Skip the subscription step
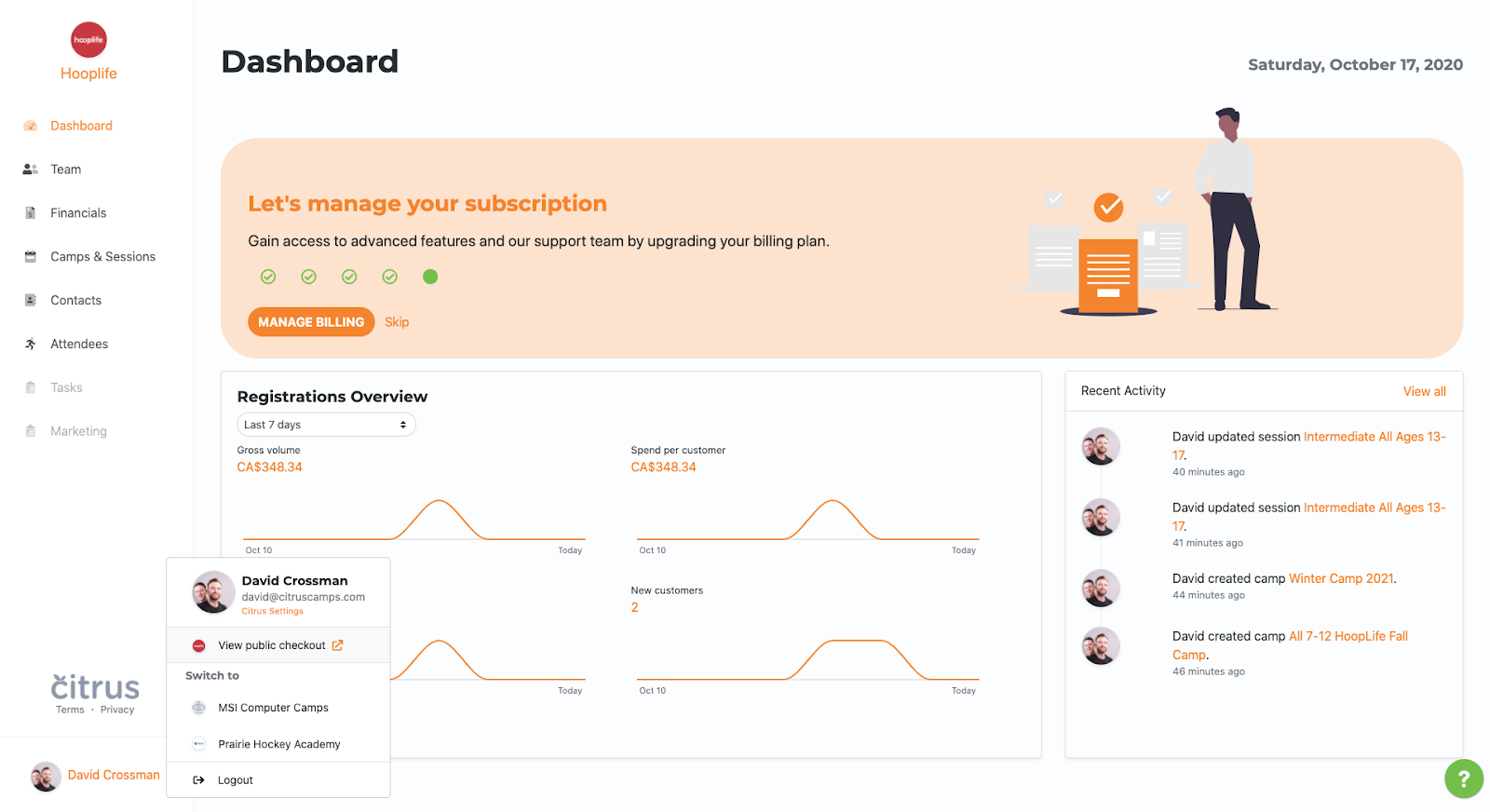This screenshot has height=812, width=1490. pyautogui.click(x=397, y=322)
